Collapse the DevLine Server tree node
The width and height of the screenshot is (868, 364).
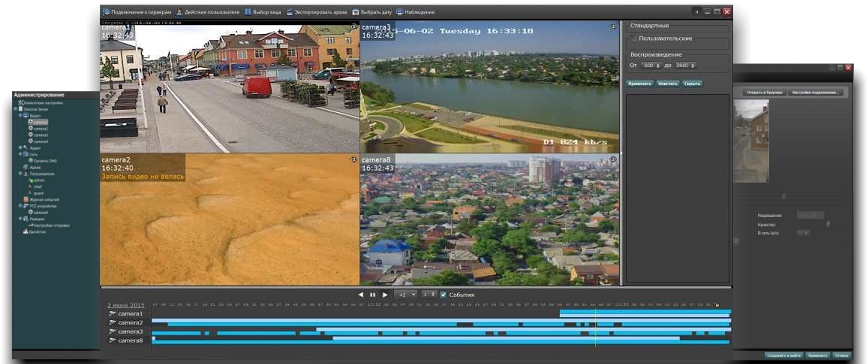pyautogui.click(x=16, y=110)
